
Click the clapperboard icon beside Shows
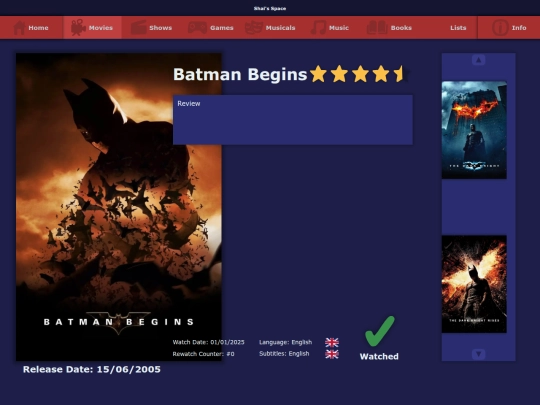(138, 28)
